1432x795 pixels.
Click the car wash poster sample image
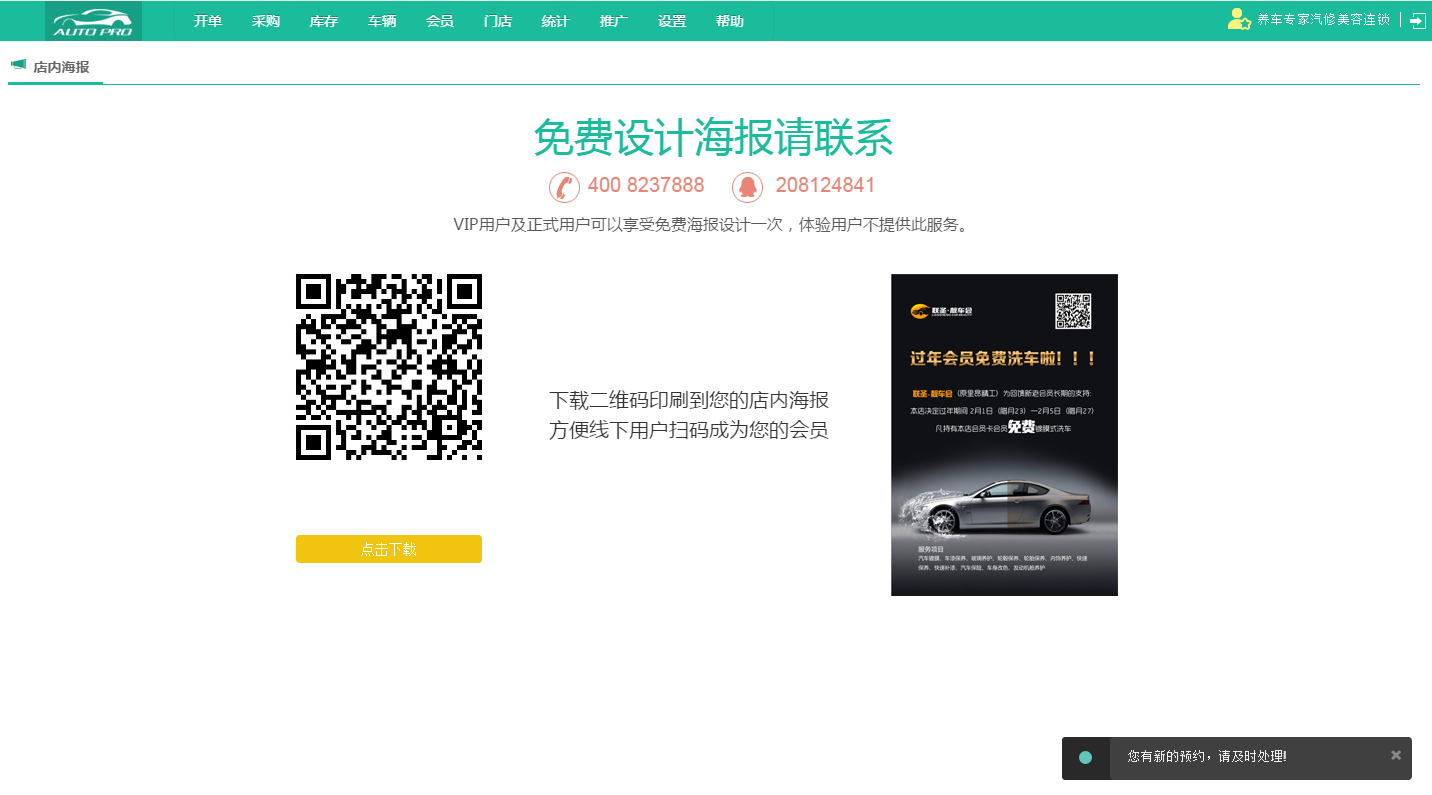tap(1004, 435)
